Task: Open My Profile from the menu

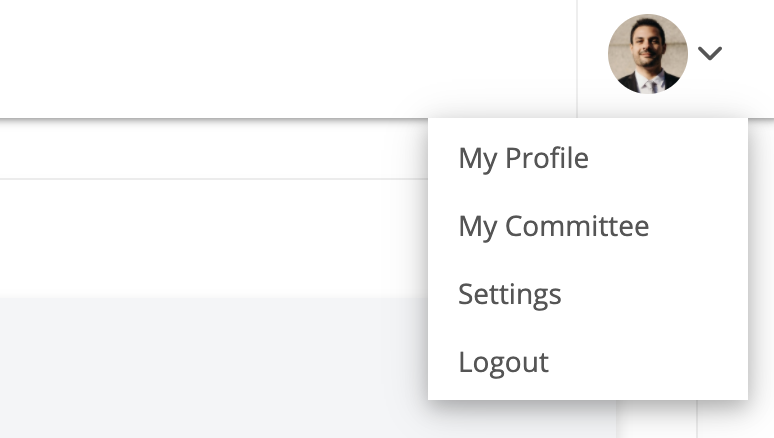Action: coord(523,159)
